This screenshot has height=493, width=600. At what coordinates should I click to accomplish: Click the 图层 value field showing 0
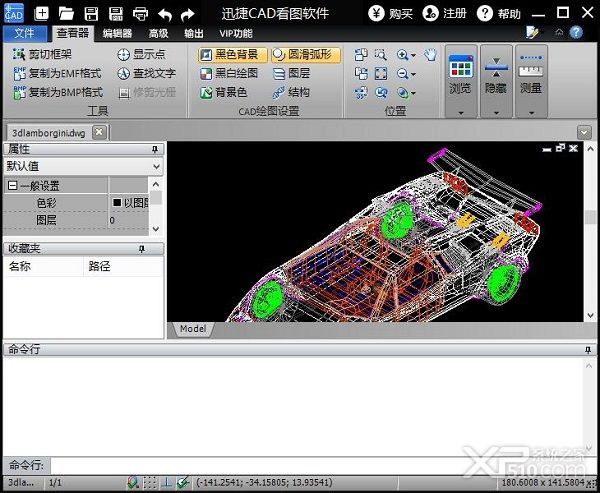pos(129,220)
